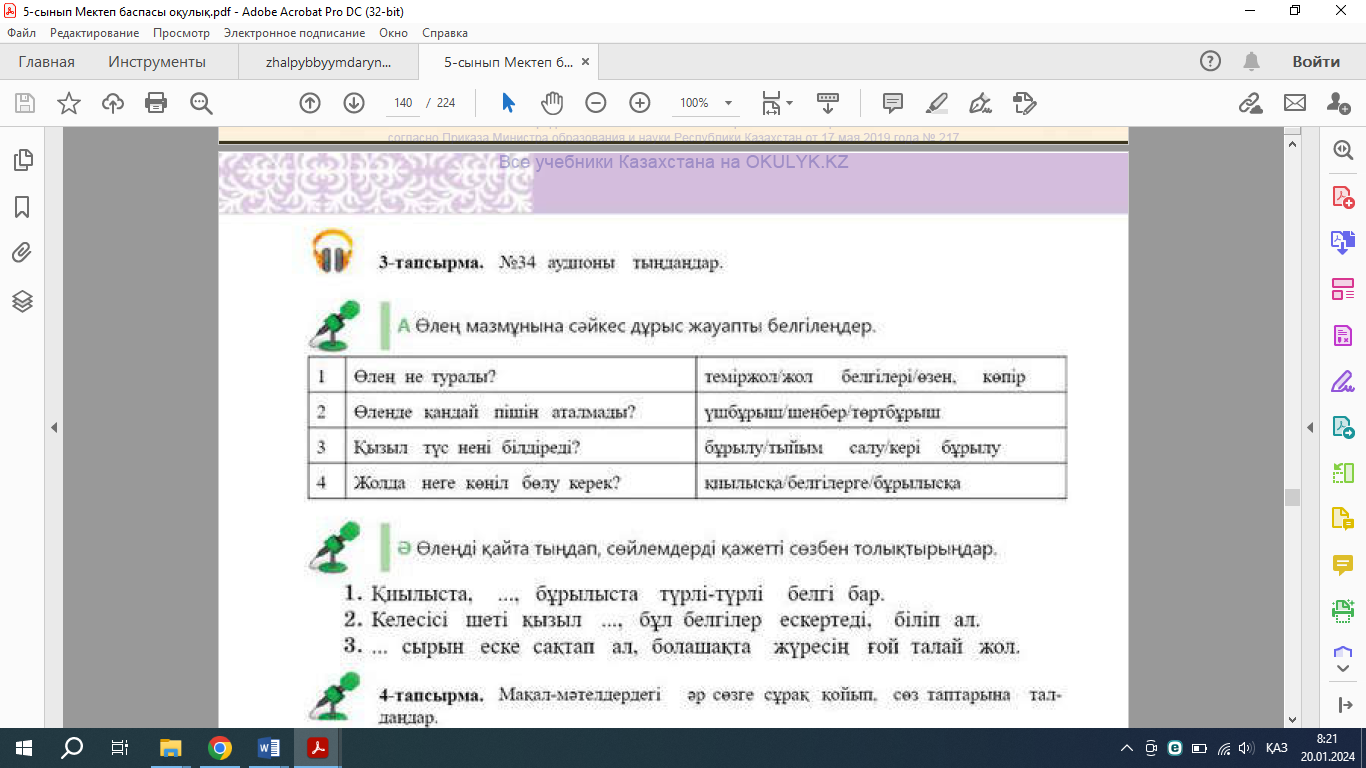Open the zoom level 100% dropdown
Image resolution: width=1366 pixels, height=768 pixels.
click(x=728, y=103)
